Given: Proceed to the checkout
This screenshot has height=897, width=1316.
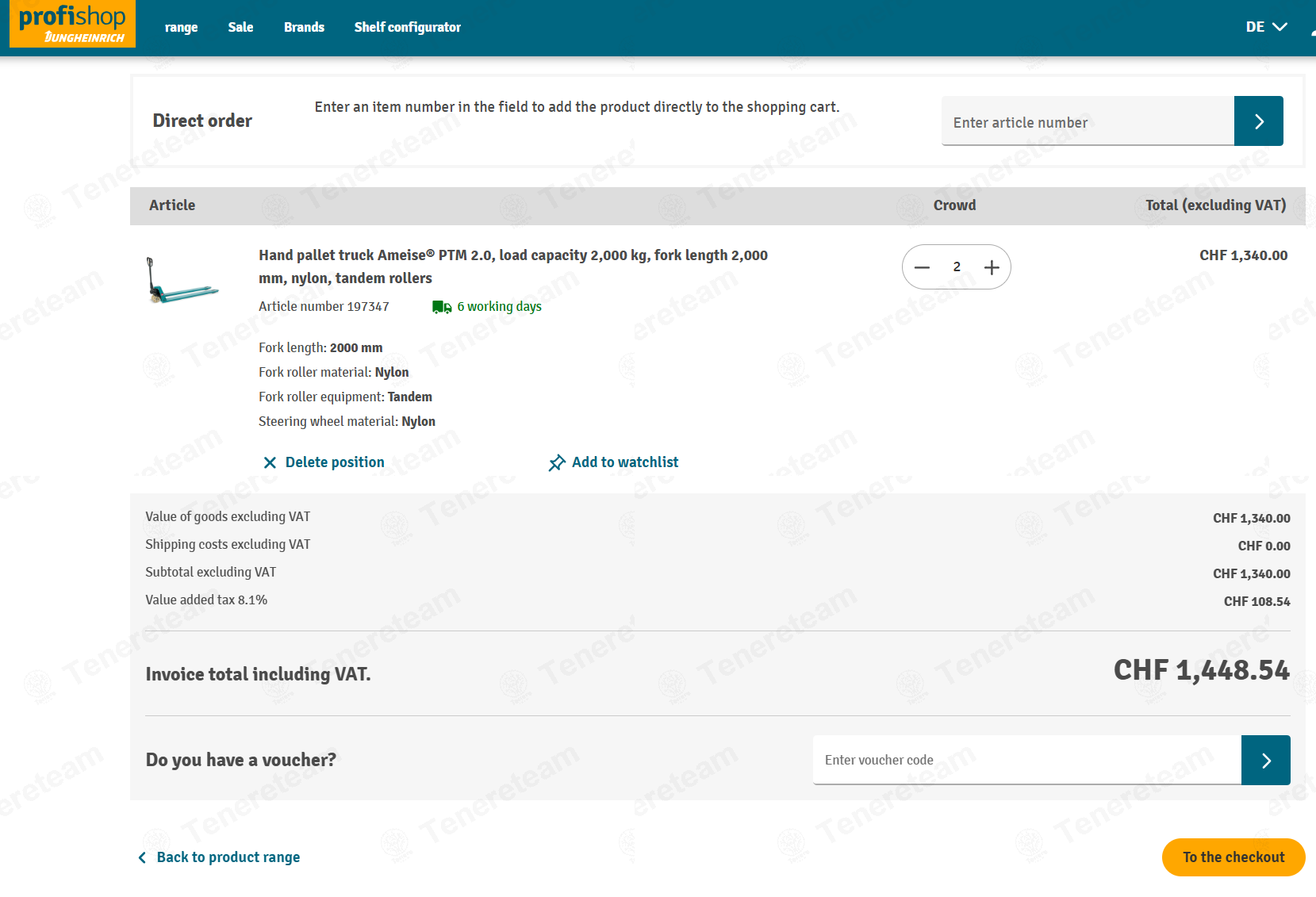Looking at the screenshot, I should coord(1234,857).
